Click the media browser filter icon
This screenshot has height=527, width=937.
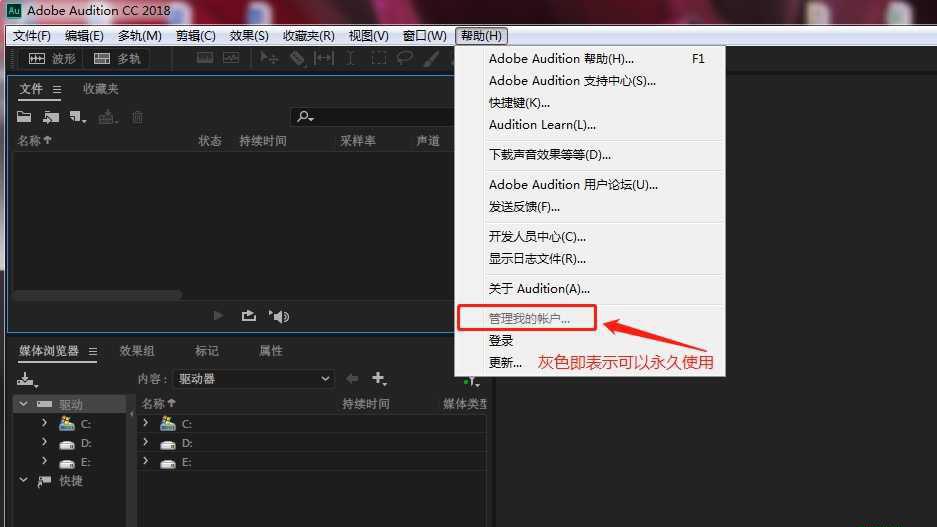[x=471, y=381]
